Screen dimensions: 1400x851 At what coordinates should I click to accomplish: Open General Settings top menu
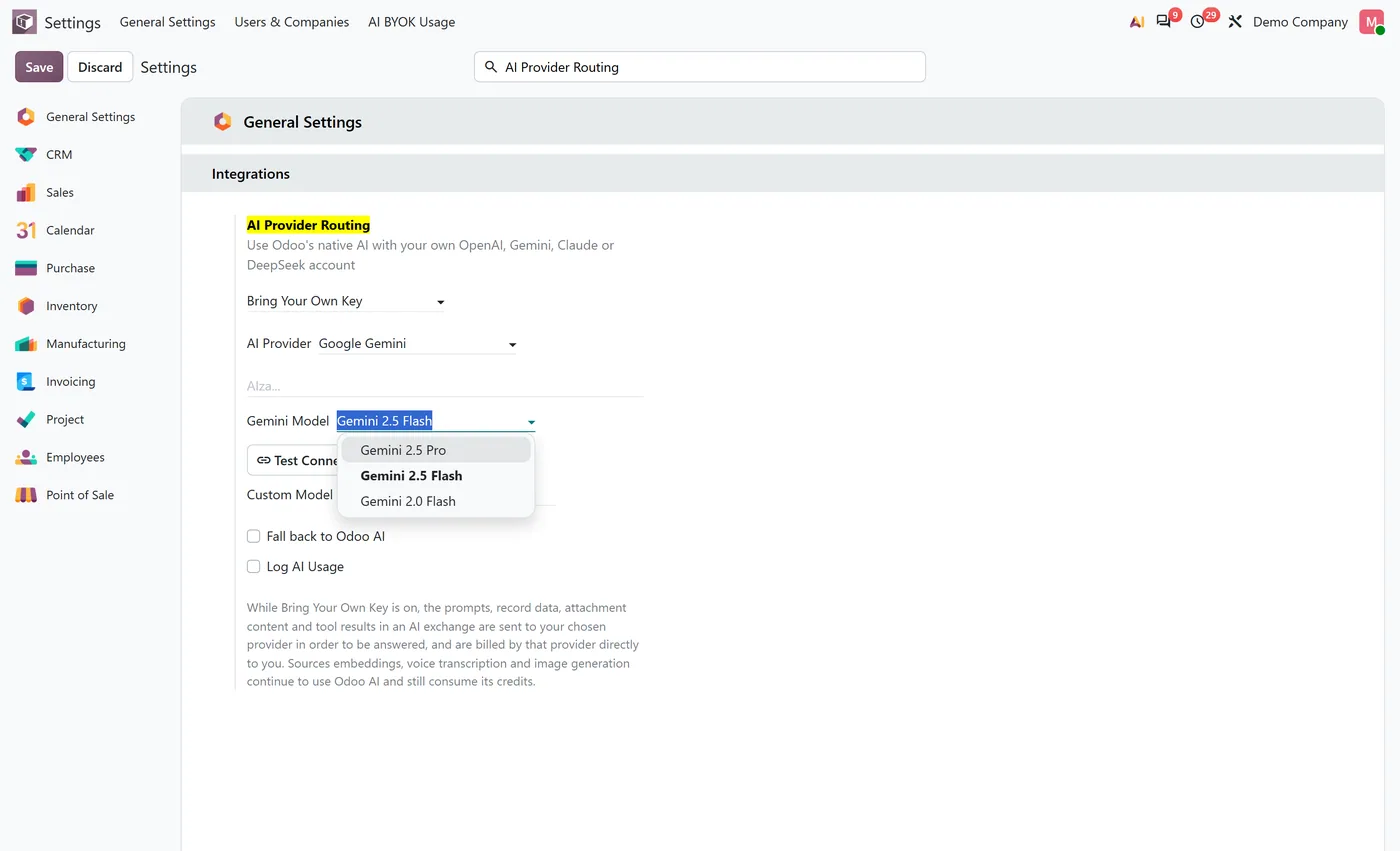[x=167, y=22]
